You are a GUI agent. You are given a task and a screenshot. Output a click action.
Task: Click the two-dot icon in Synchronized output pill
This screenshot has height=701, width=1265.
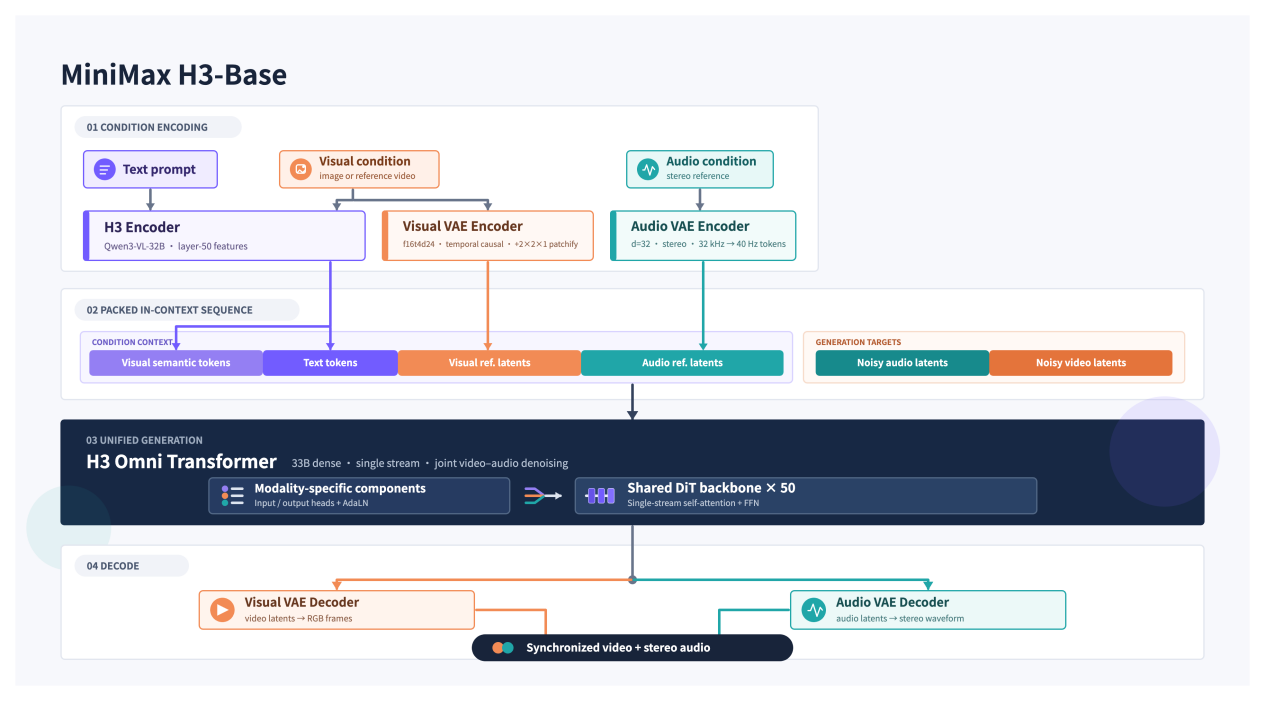pyautogui.click(x=502, y=648)
